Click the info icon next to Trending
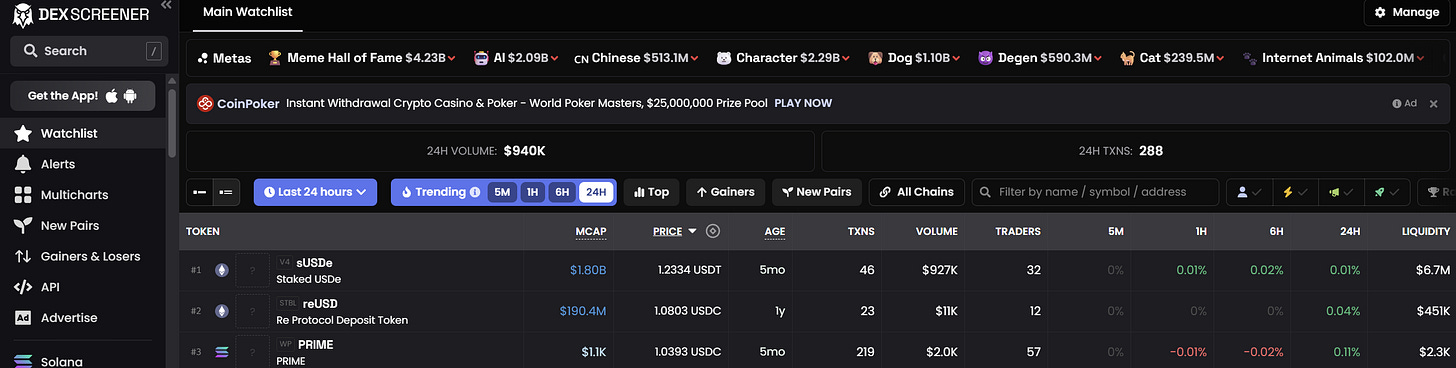1456x368 pixels. [x=474, y=192]
